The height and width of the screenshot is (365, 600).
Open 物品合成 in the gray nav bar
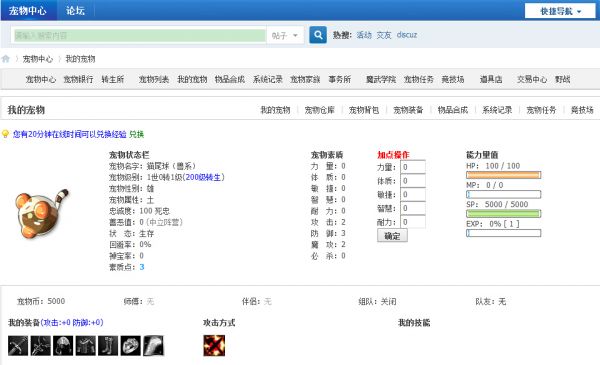click(230, 79)
